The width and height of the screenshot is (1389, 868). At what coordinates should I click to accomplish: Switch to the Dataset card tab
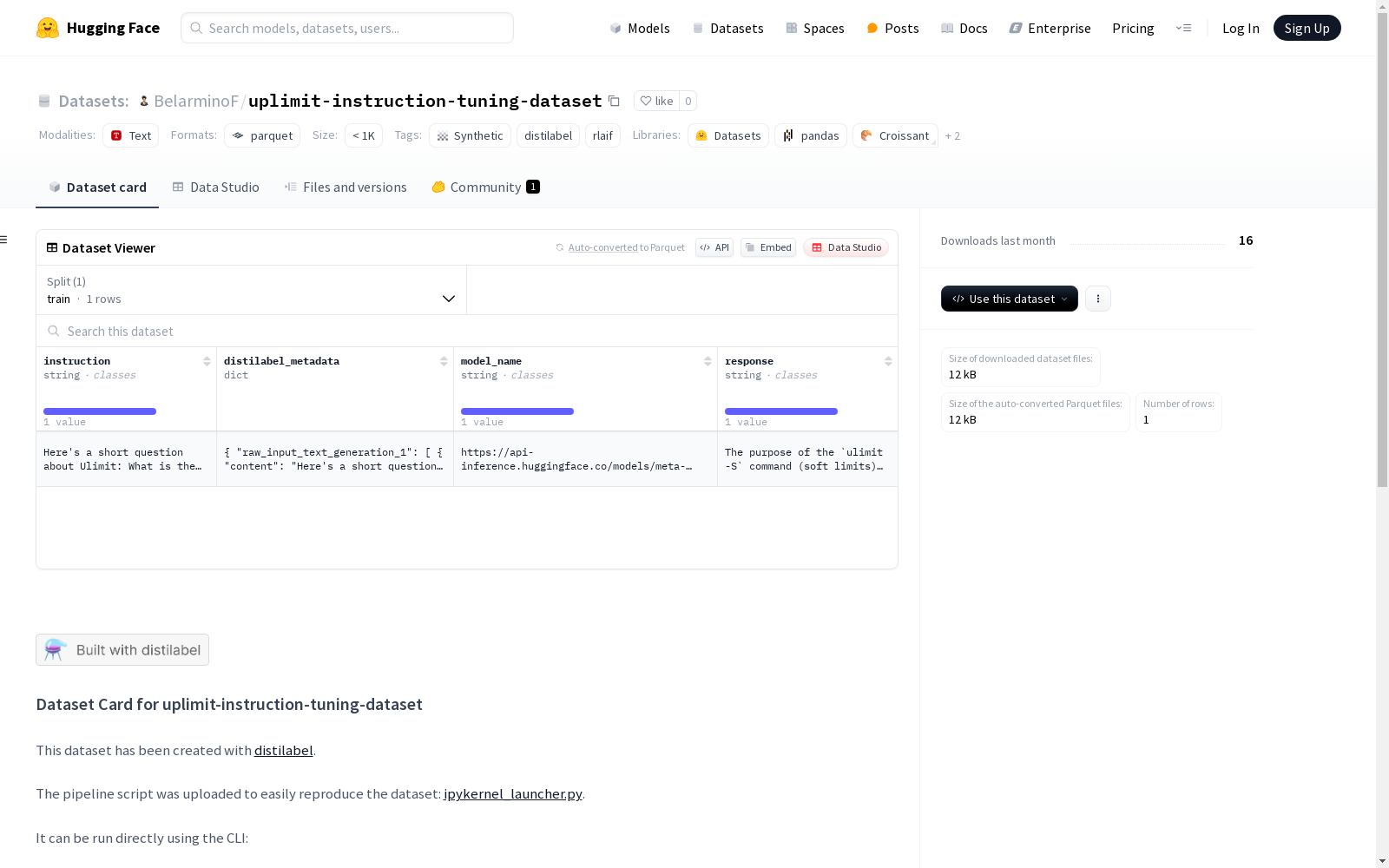coord(97,187)
